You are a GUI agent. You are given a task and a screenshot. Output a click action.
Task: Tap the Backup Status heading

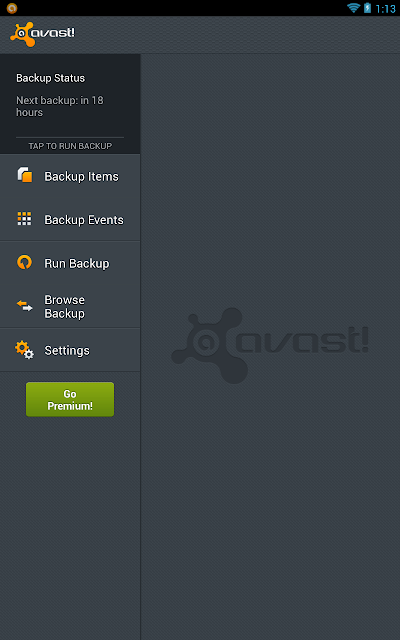click(x=51, y=78)
